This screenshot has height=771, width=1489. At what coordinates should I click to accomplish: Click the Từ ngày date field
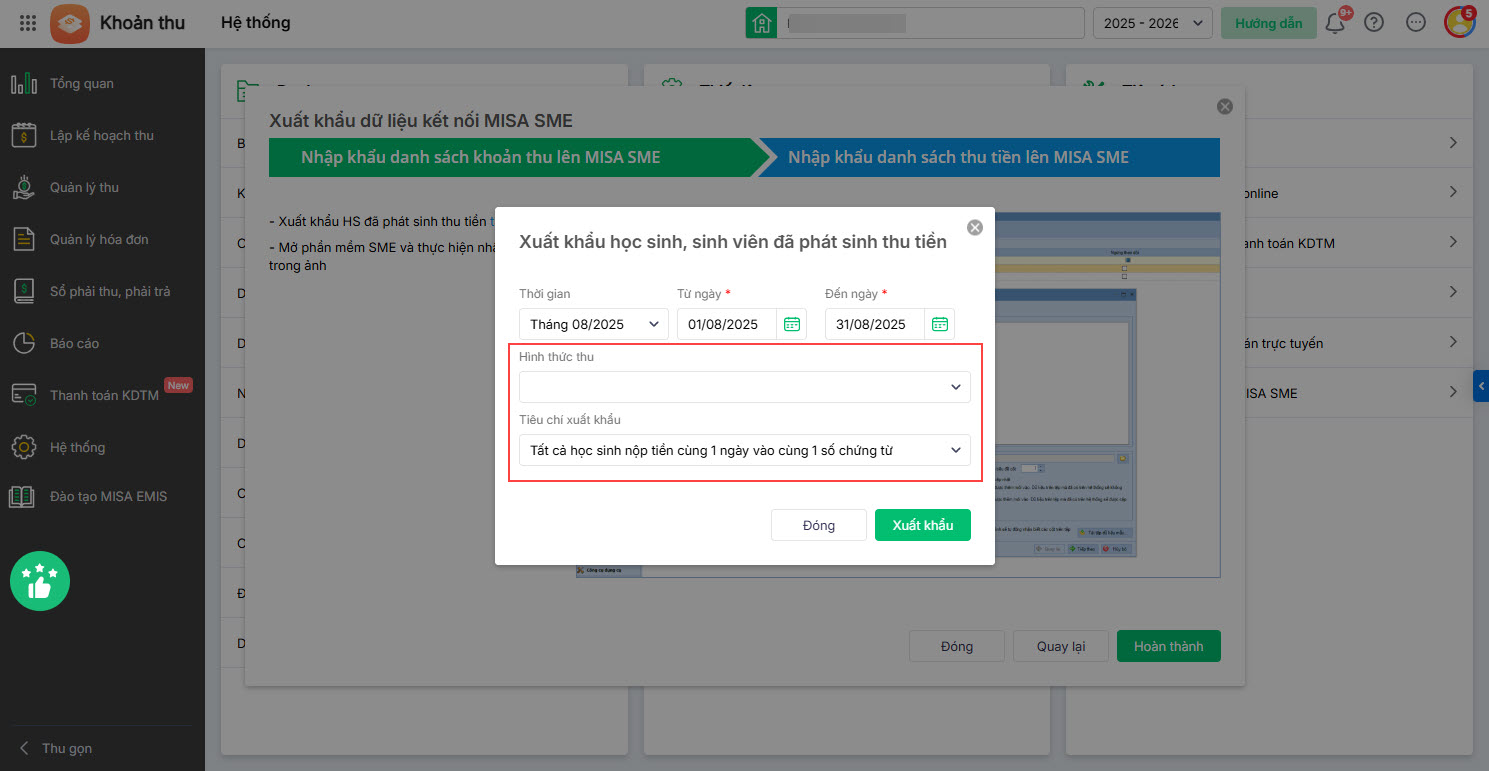727,324
